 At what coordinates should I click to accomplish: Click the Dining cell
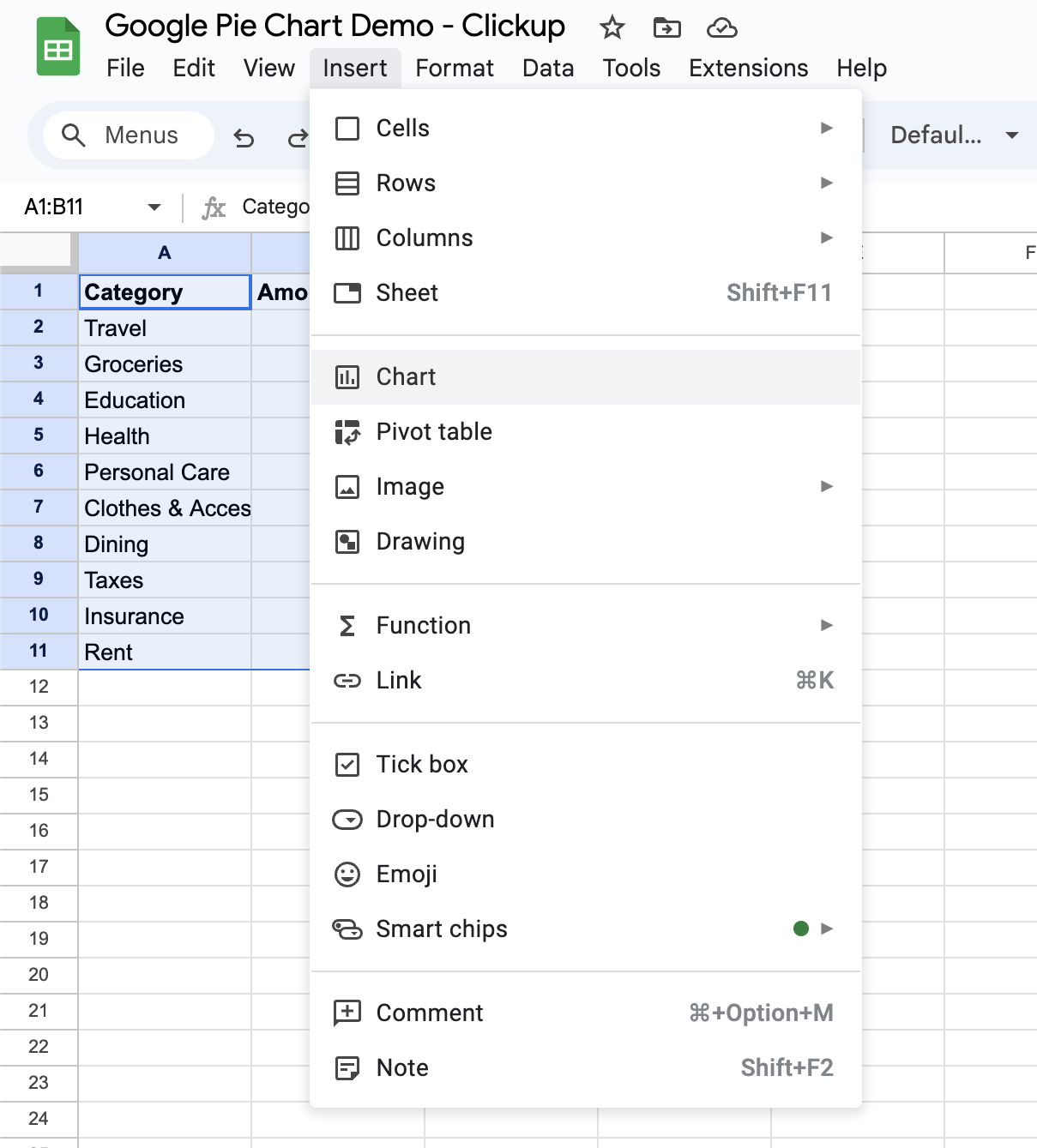click(165, 544)
